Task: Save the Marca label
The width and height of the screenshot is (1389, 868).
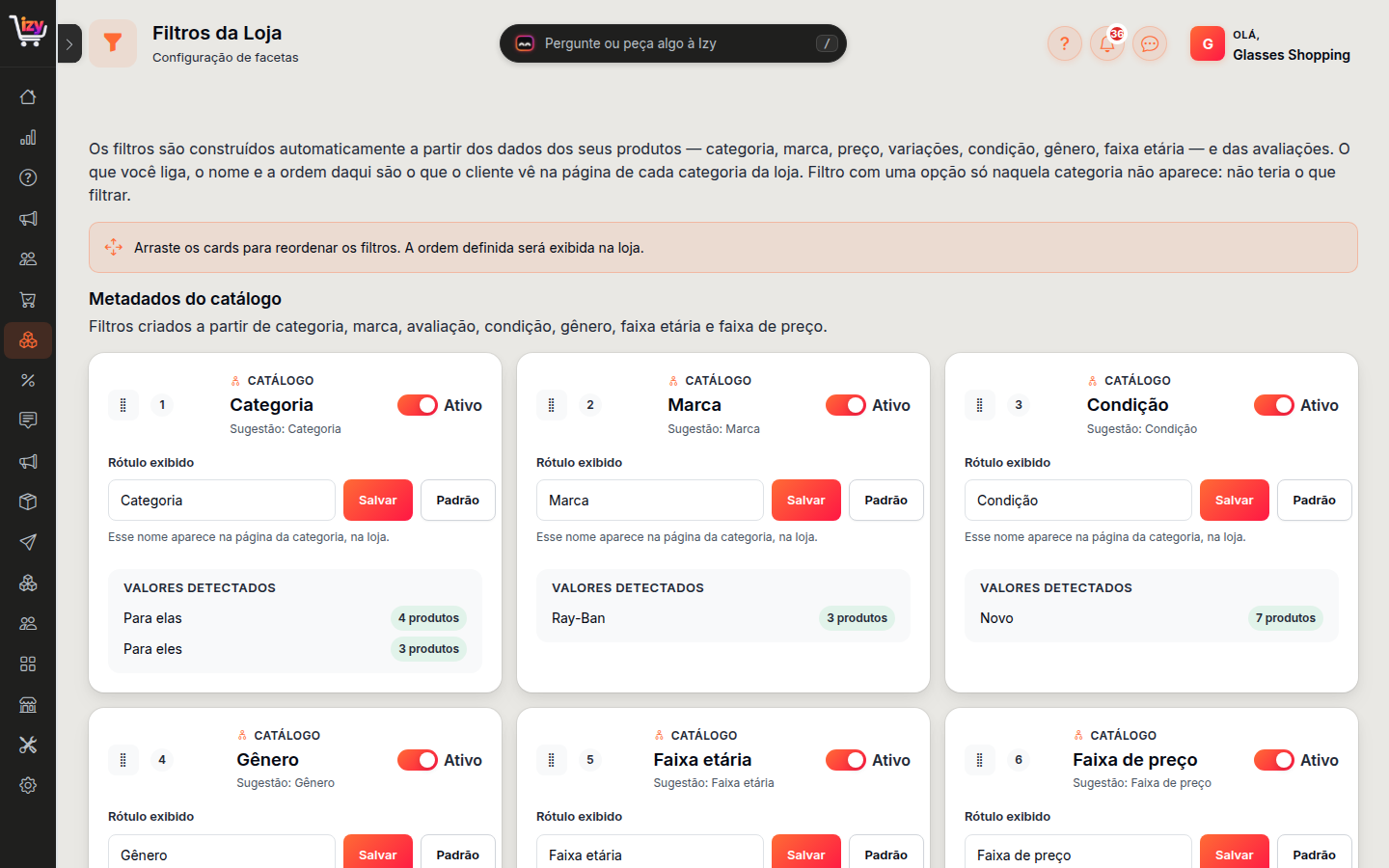Action: pyautogui.click(x=806, y=501)
